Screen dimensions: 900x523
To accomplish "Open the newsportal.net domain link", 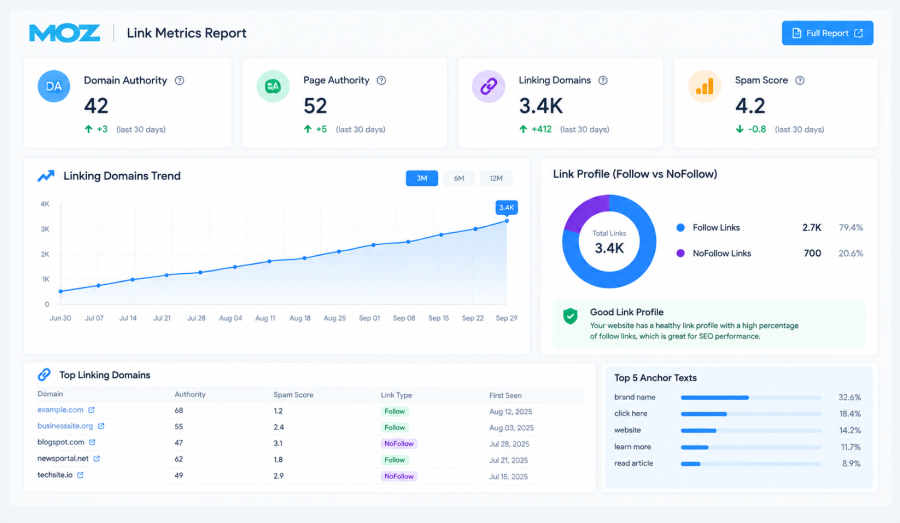I will point(63,458).
